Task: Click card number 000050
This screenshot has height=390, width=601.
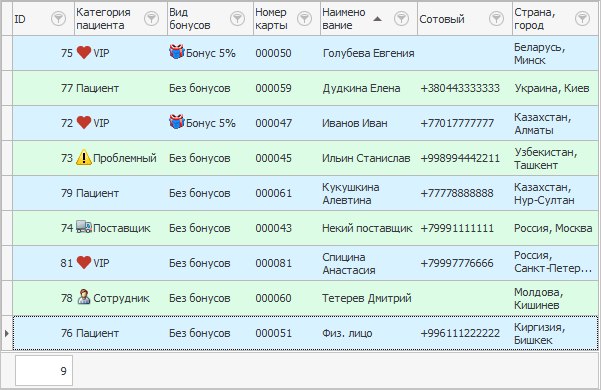Action: coord(273,53)
